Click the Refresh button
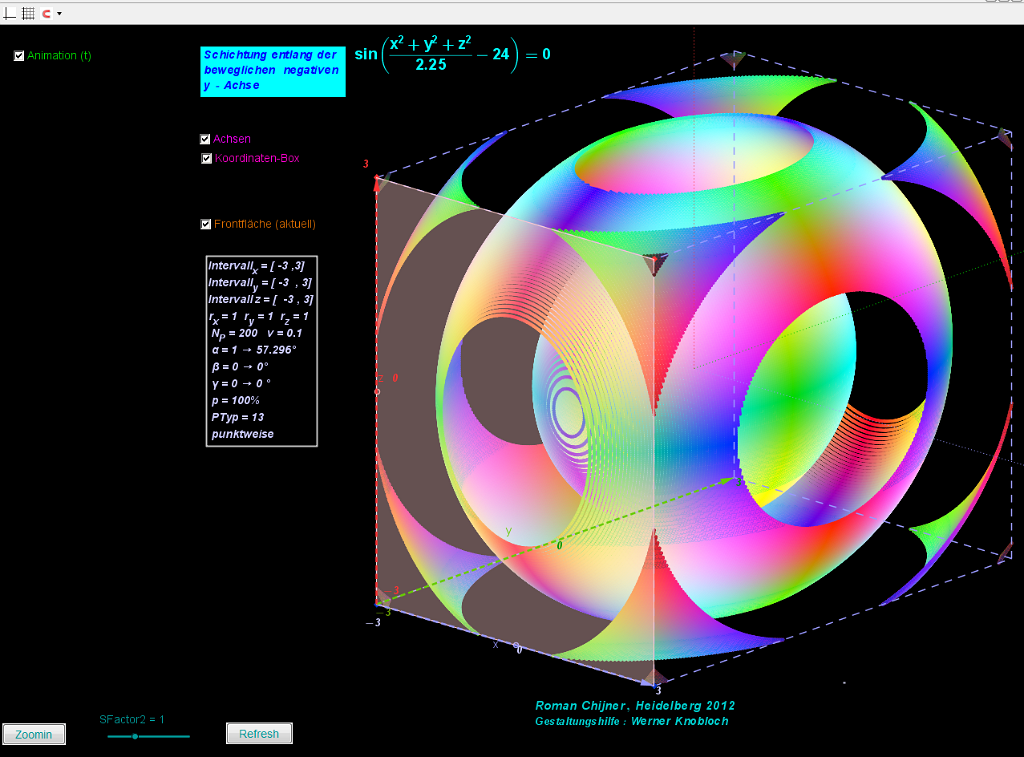The height and width of the screenshot is (757, 1024). (259, 734)
